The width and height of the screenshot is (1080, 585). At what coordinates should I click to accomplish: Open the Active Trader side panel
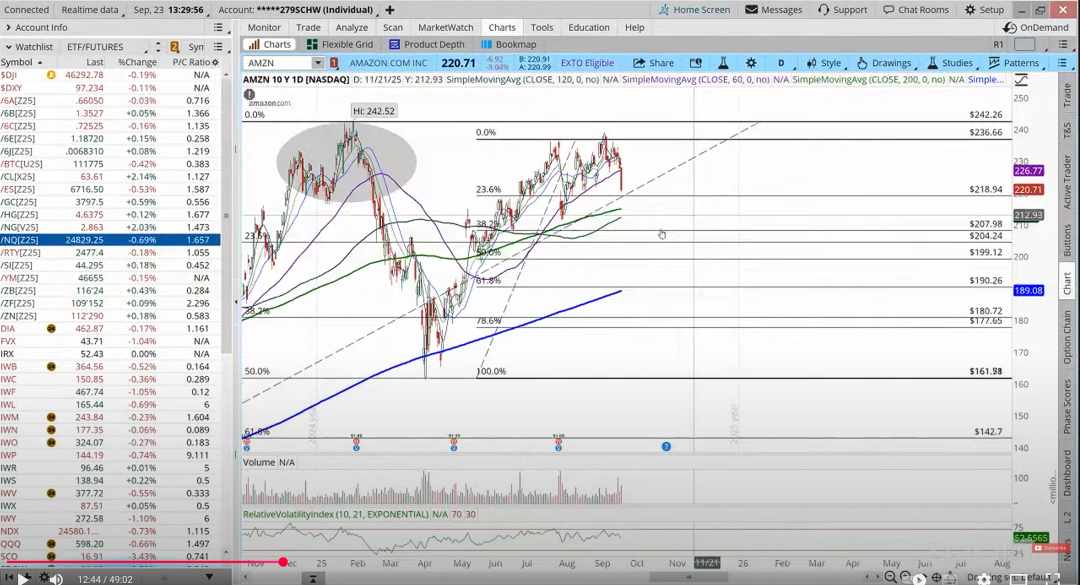[1067, 181]
